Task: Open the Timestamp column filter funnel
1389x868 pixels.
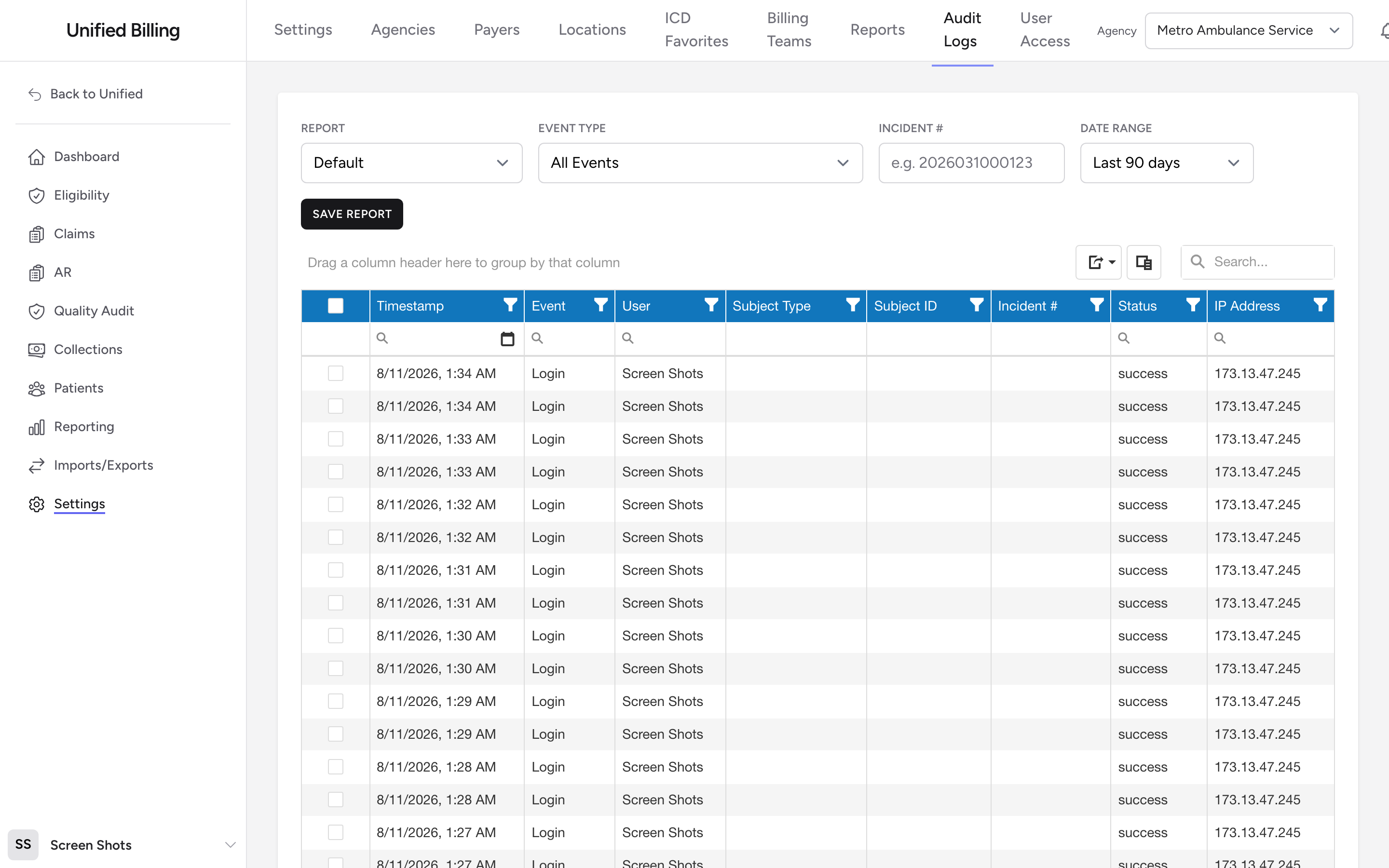Action: tap(510, 305)
